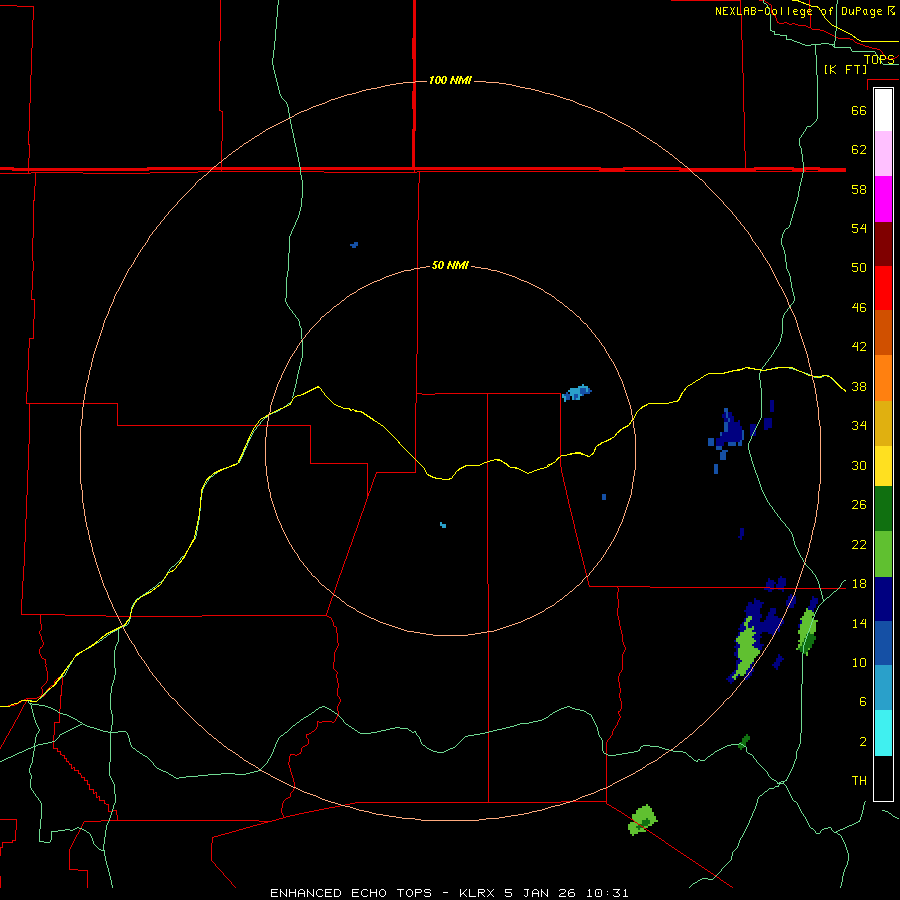Click the medium blue legend swatch
900x900 pixels.
coord(883,643)
